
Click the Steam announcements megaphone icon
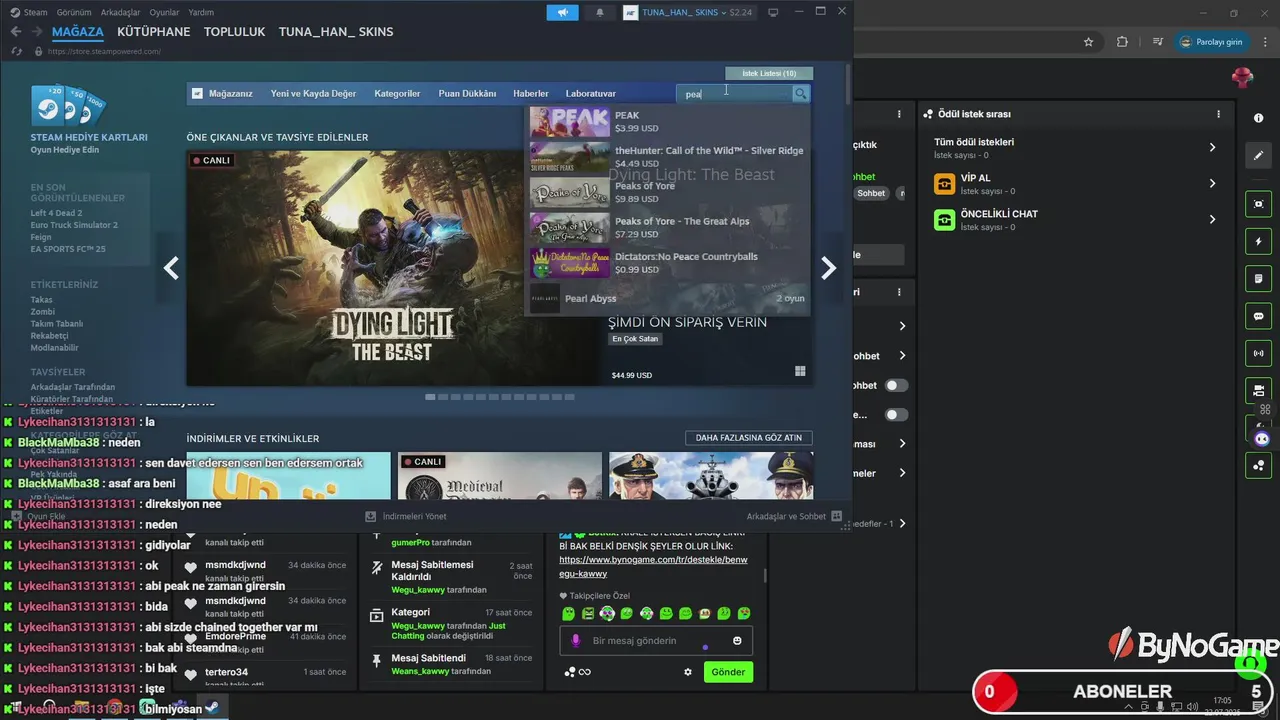pos(562,12)
